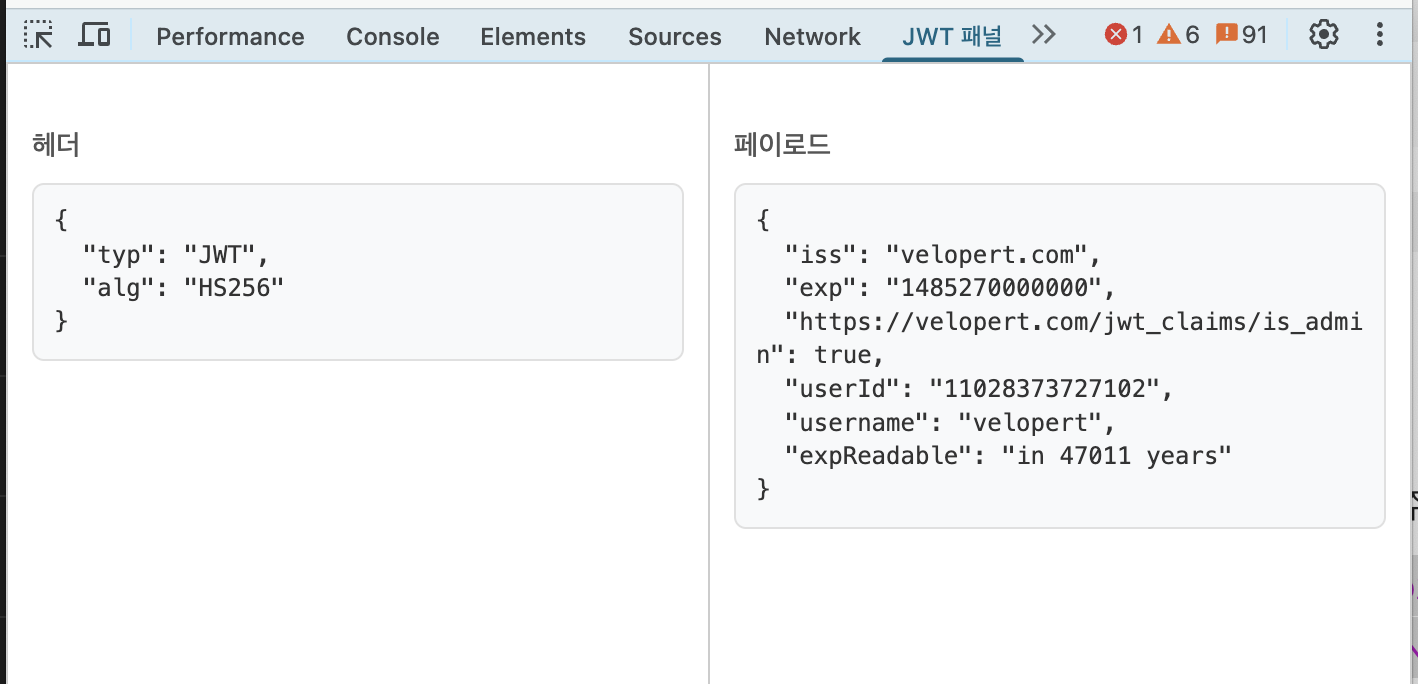
Task: Expand the more tabs chevron
Action: [1043, 36]
